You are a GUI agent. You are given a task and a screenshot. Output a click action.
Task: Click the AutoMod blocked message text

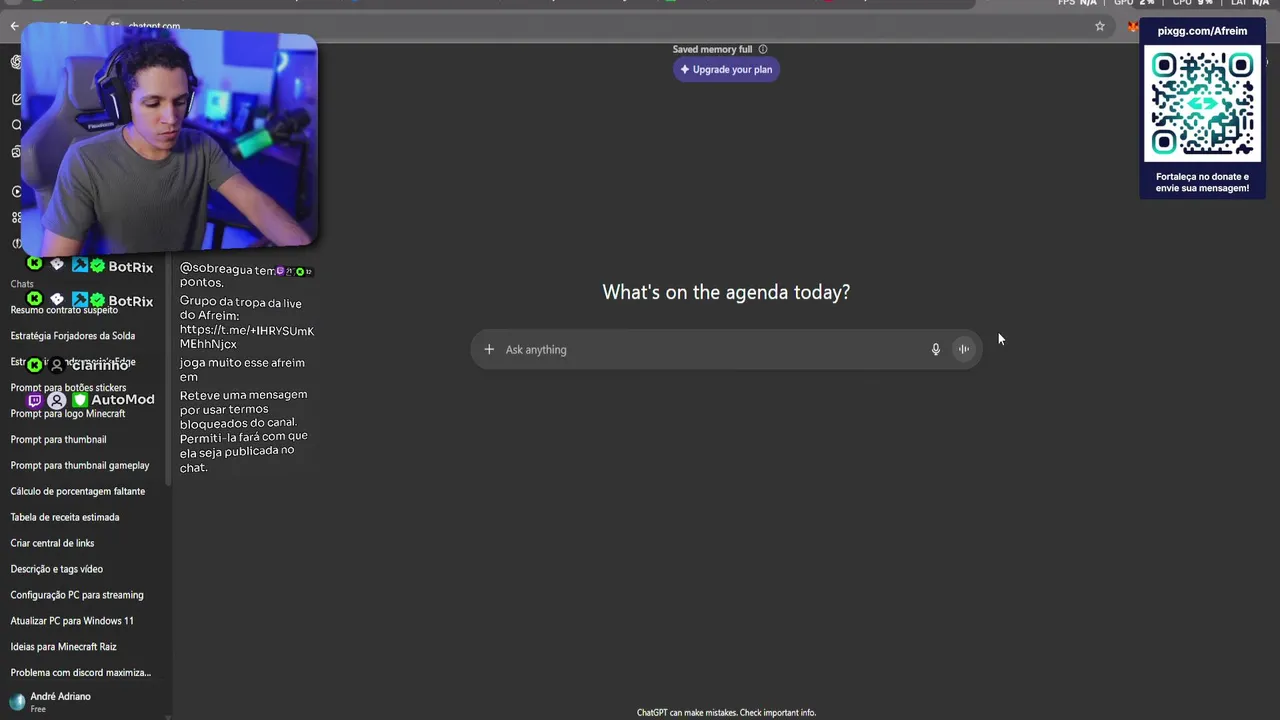point(244,431)
